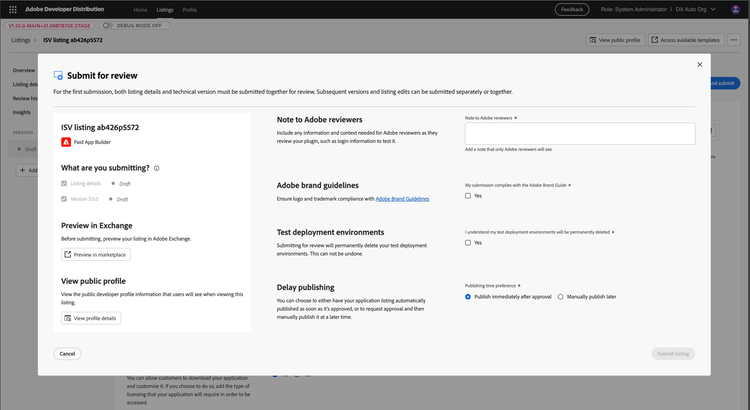Screen dimensions: 750x410
Task: Close the Submit for review dialog
Action: 699,65
